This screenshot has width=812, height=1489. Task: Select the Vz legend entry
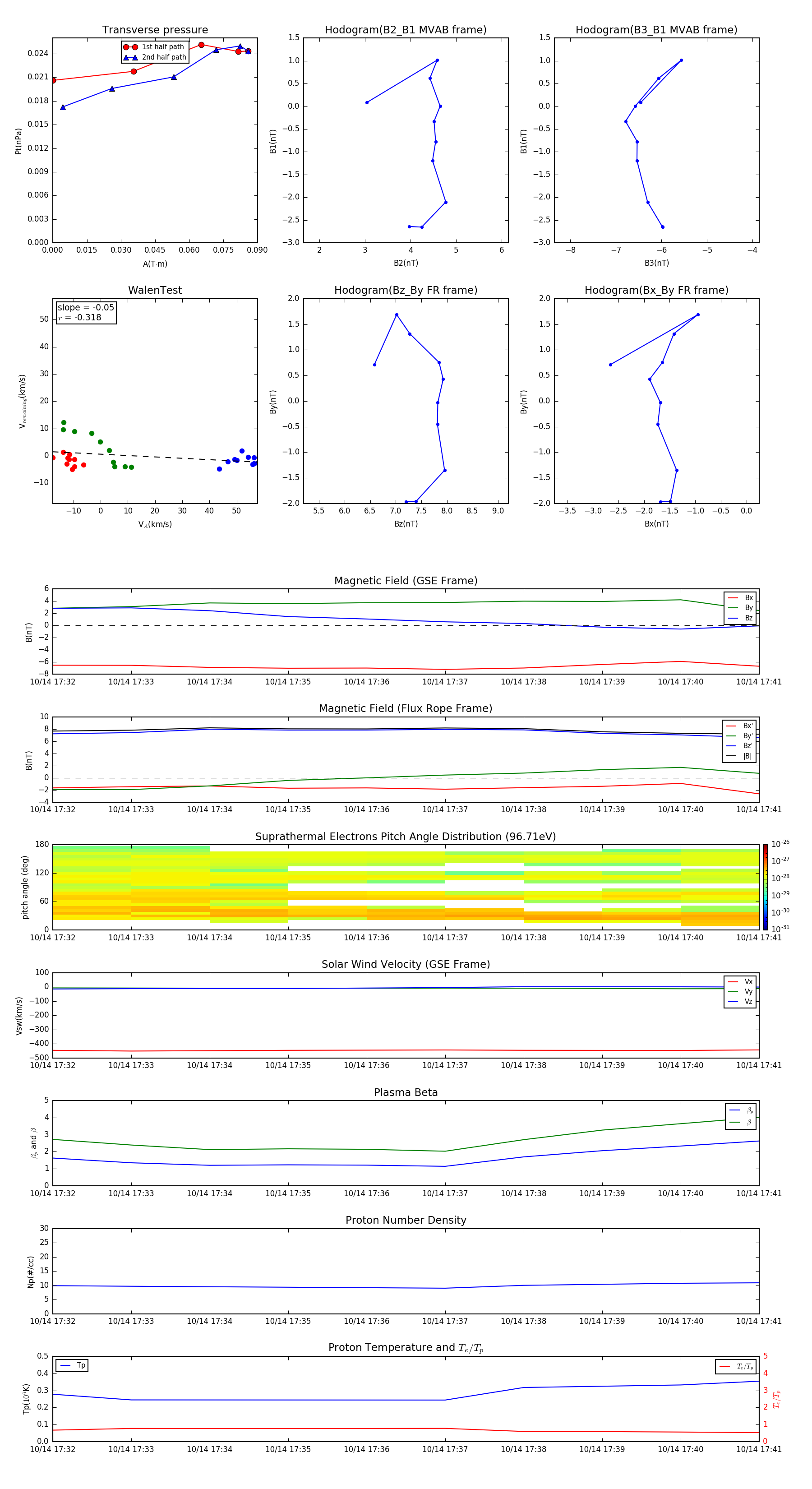(740, 1002)
